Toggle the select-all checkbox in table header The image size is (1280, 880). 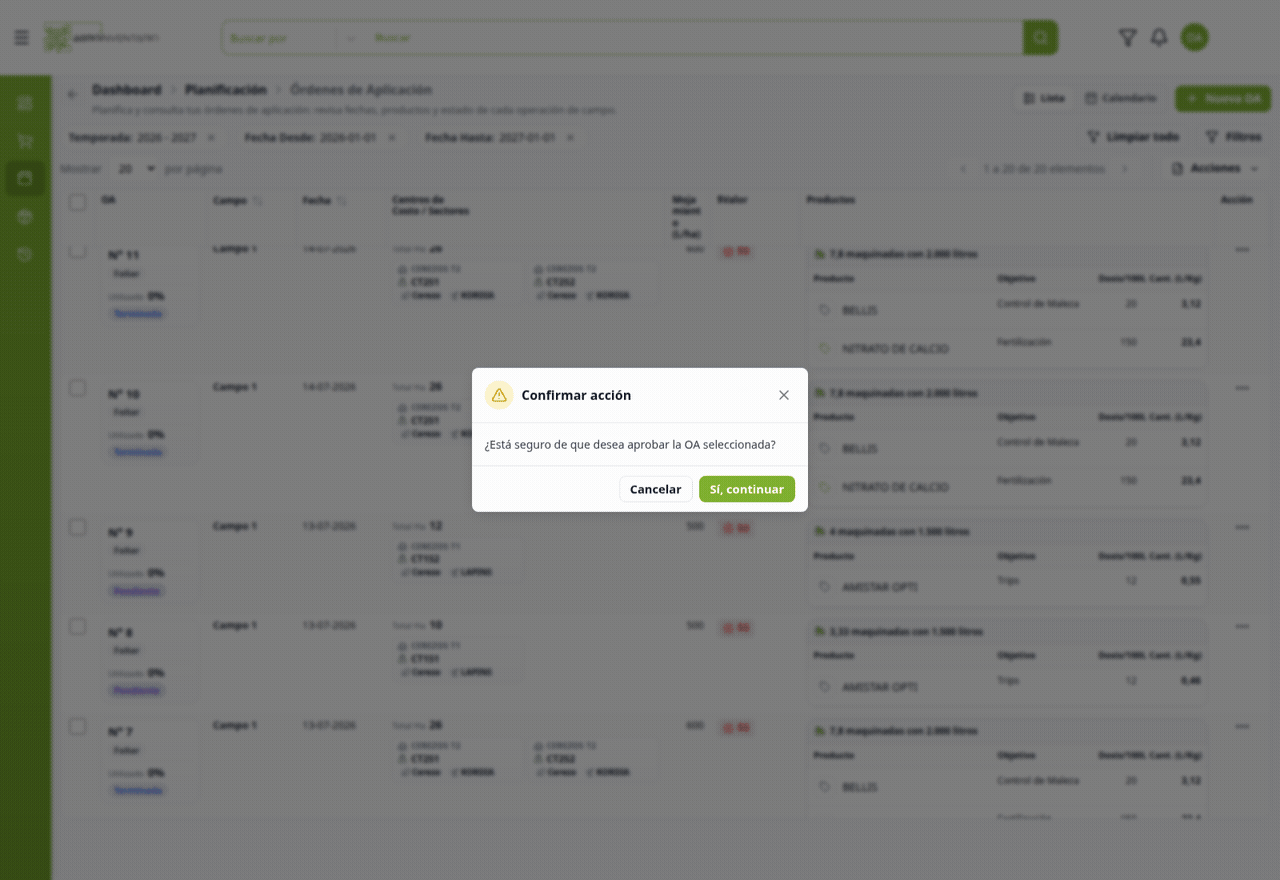[77, 202]
